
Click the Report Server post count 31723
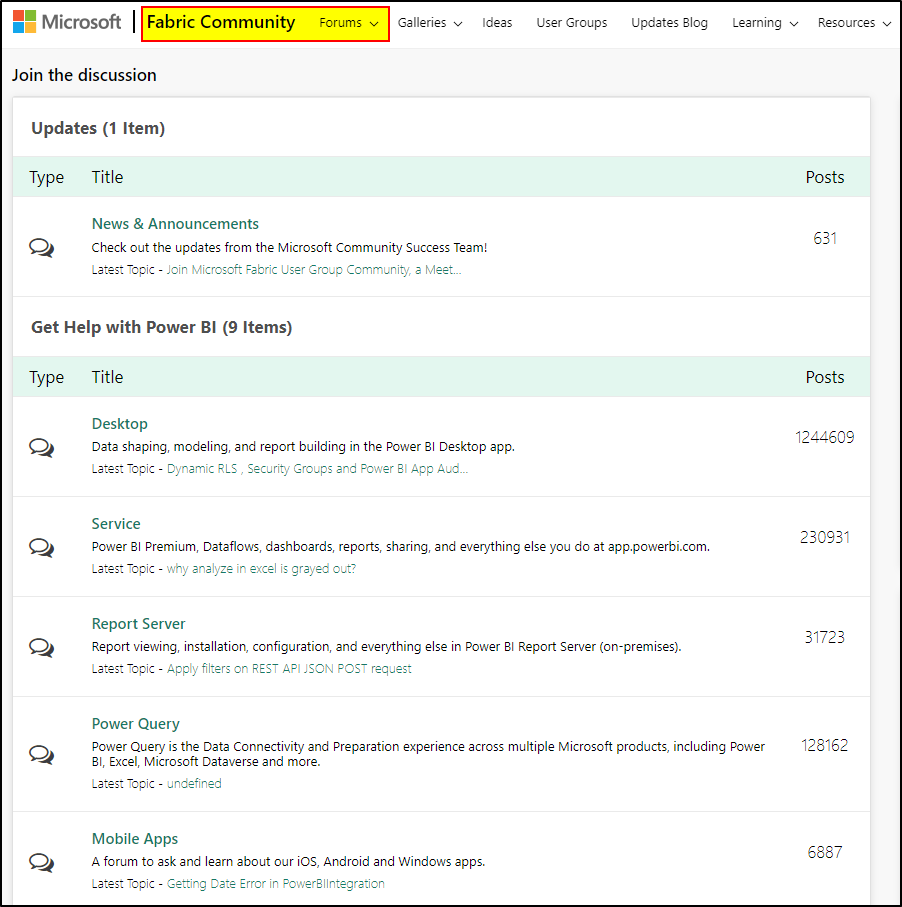825,637
